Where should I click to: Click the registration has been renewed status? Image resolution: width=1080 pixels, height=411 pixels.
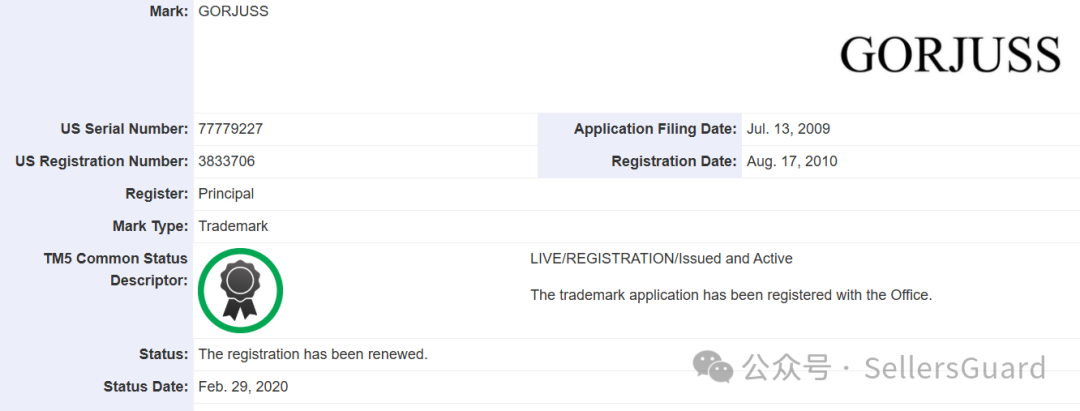coord(313,355)
